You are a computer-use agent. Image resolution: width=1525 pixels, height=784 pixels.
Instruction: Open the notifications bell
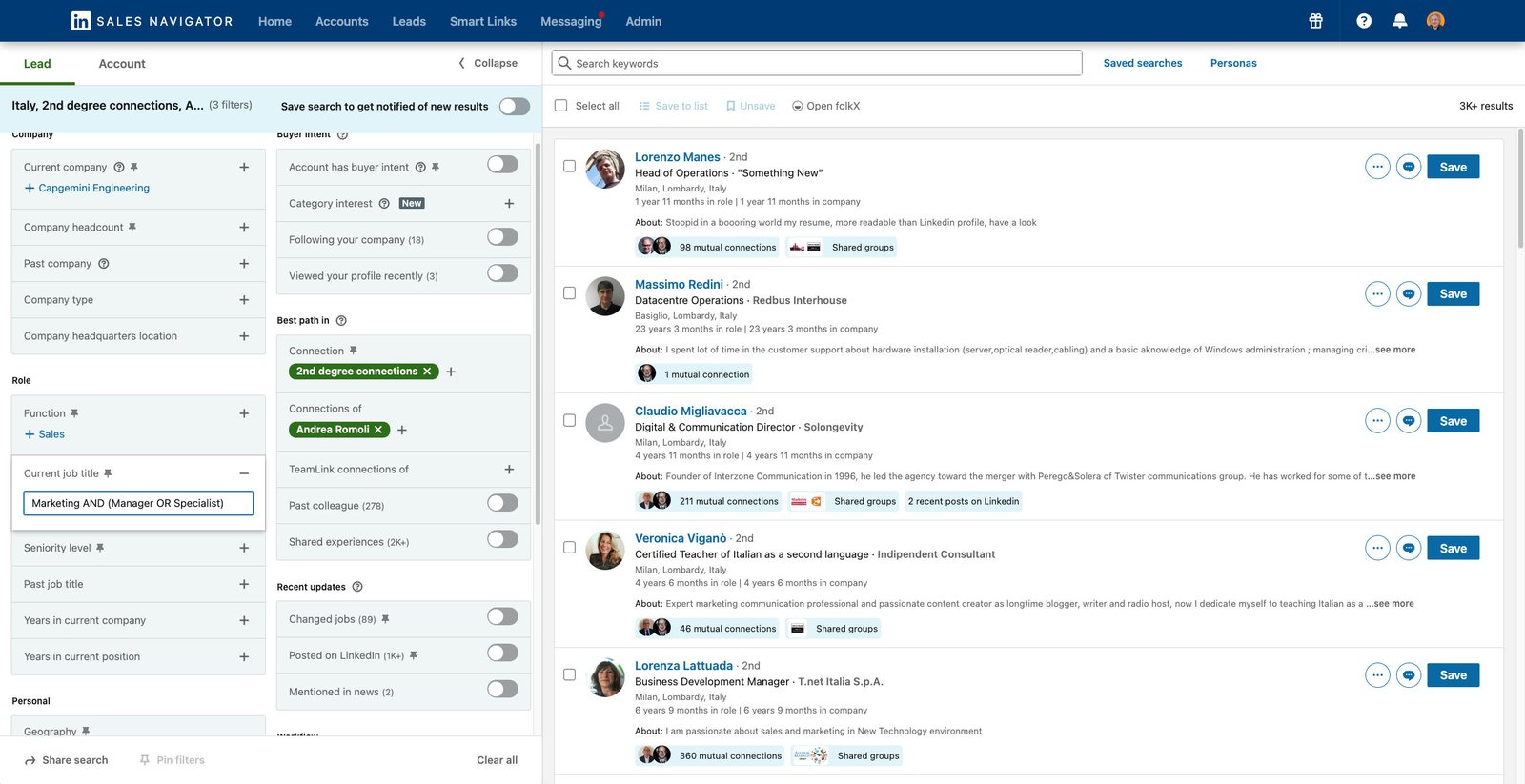coord(1399,21)
